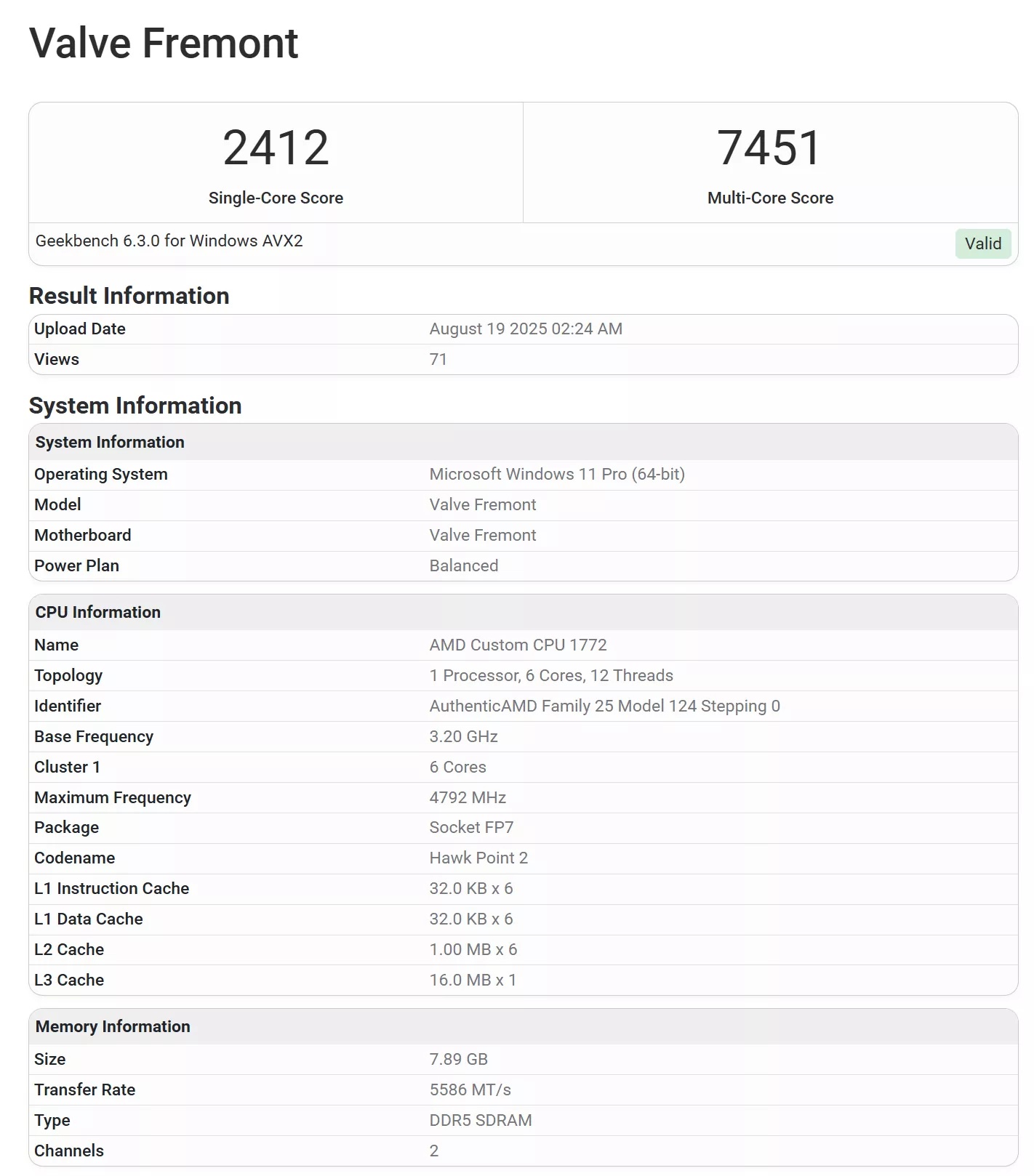
Task: Click the Cluster 1 label
Action: click(x=67, y=767)
